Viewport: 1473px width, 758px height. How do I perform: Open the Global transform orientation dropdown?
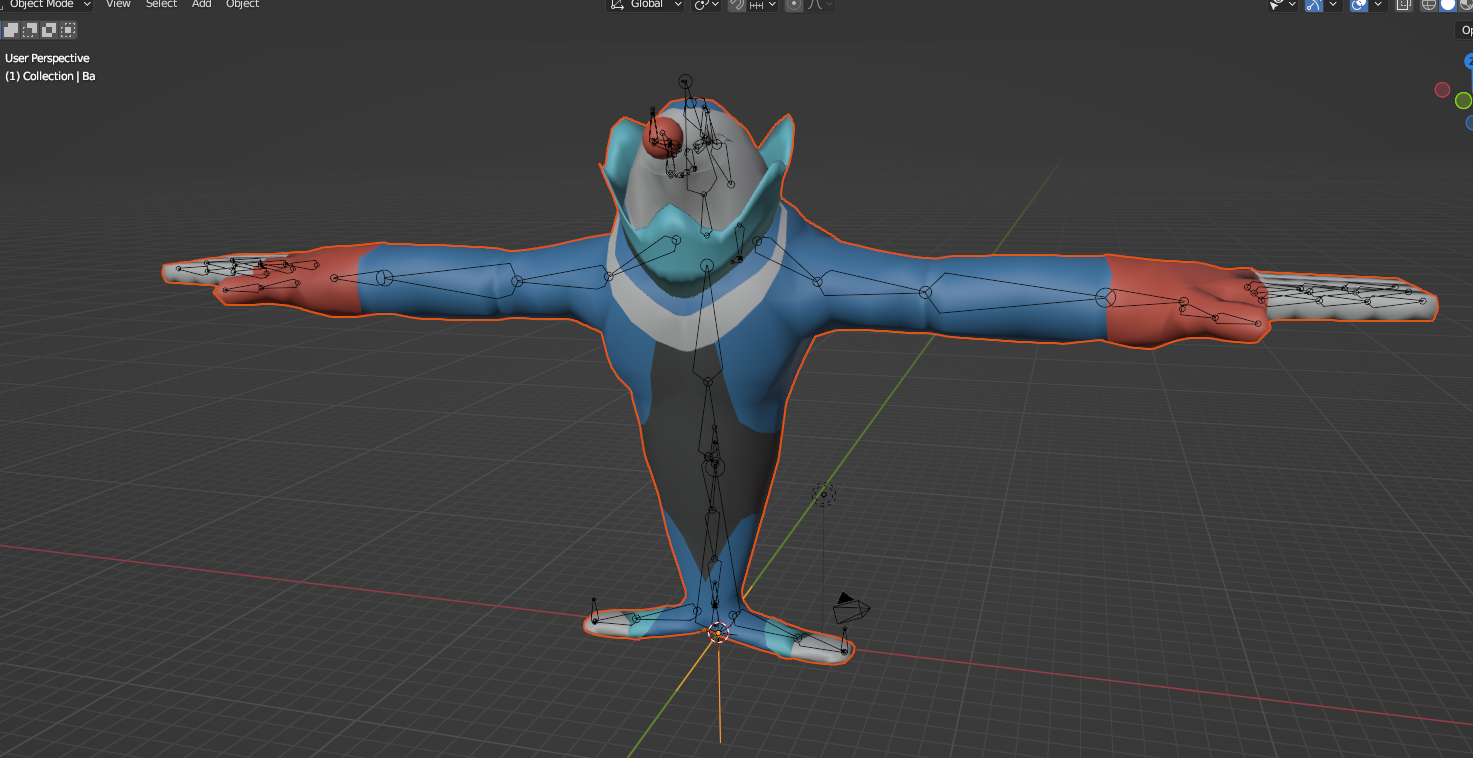coord(646,5)
